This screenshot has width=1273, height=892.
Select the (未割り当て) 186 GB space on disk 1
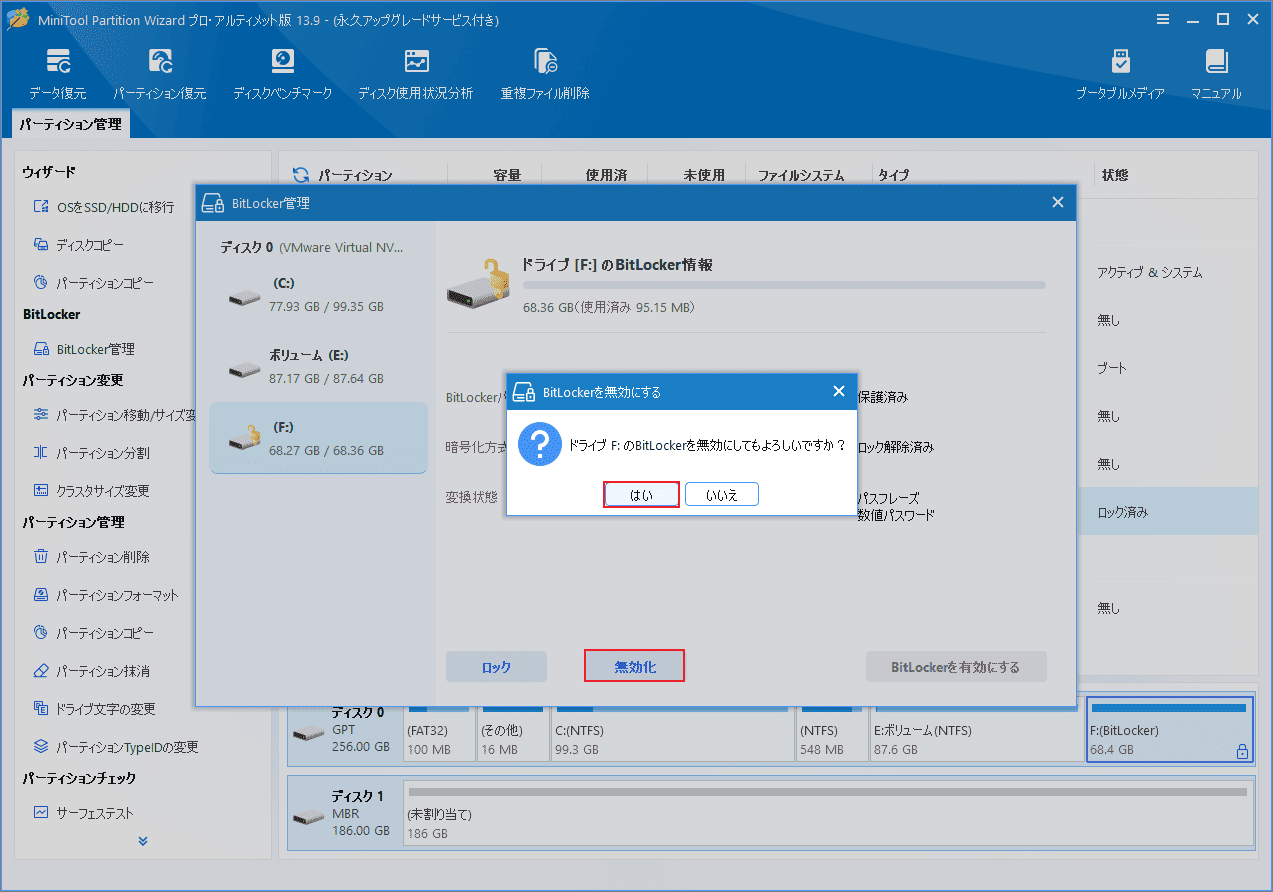pyautogui.click(x=827, y=812)
